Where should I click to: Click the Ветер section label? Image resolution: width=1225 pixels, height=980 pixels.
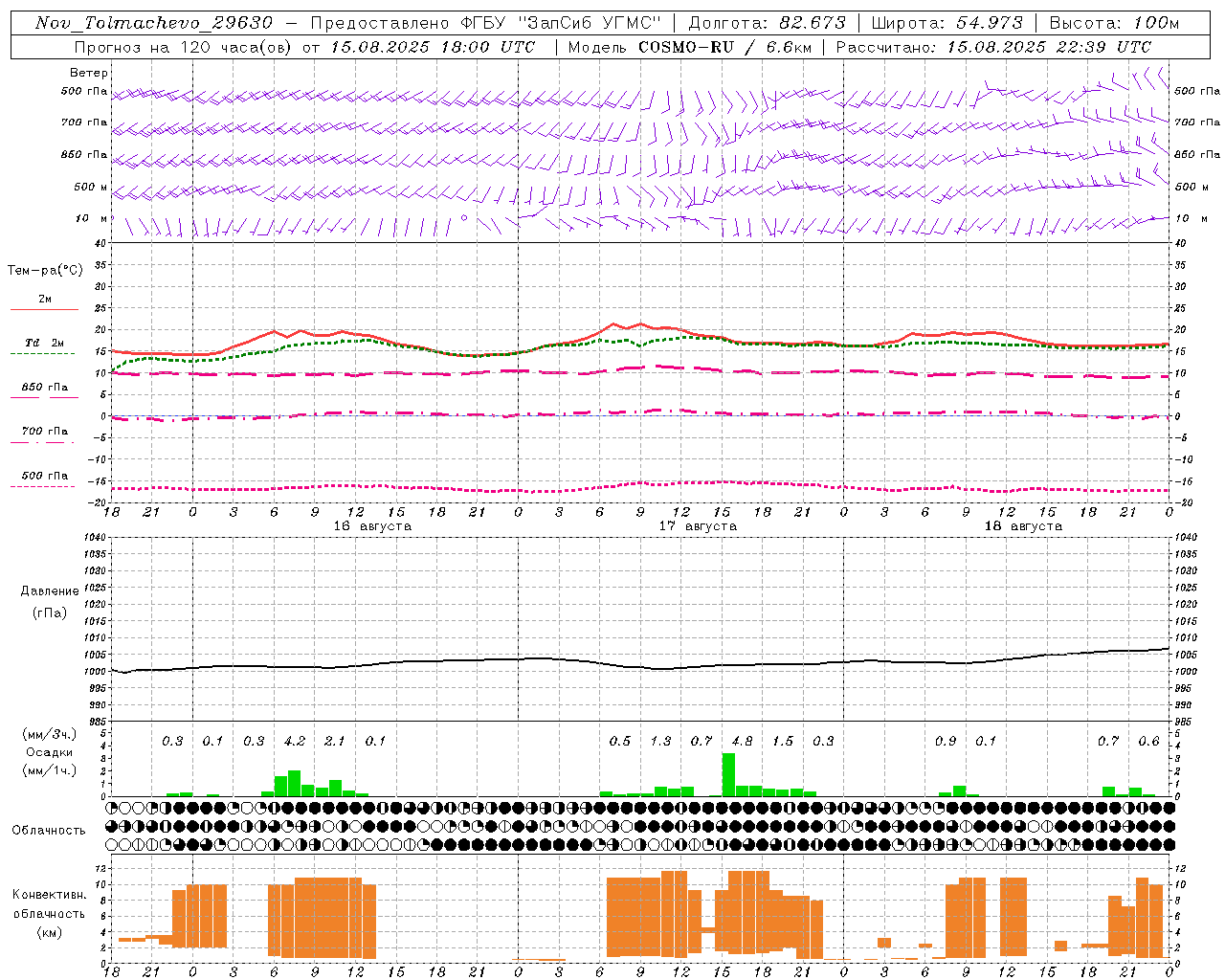coord(89,73)
